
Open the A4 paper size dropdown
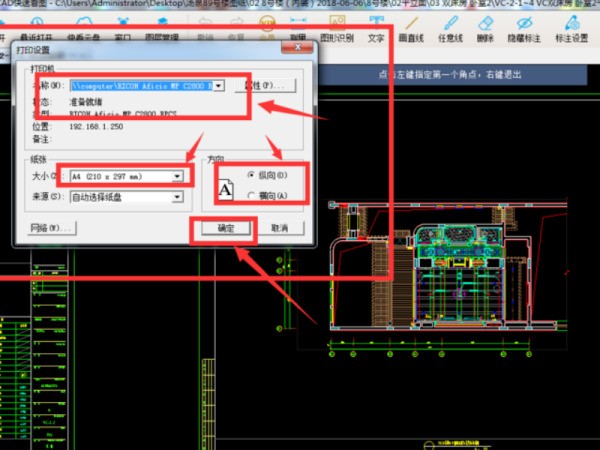point(177,176)
